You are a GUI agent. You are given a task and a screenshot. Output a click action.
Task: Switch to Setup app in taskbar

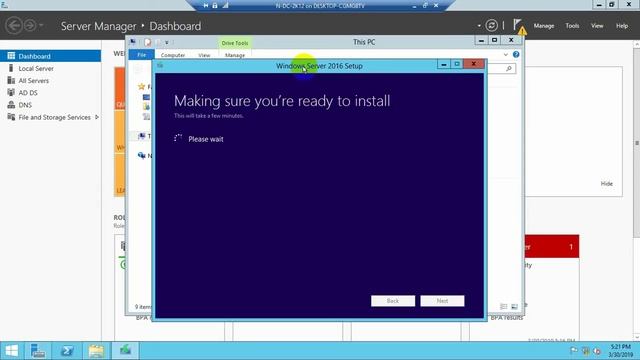(x=125, y=350)
